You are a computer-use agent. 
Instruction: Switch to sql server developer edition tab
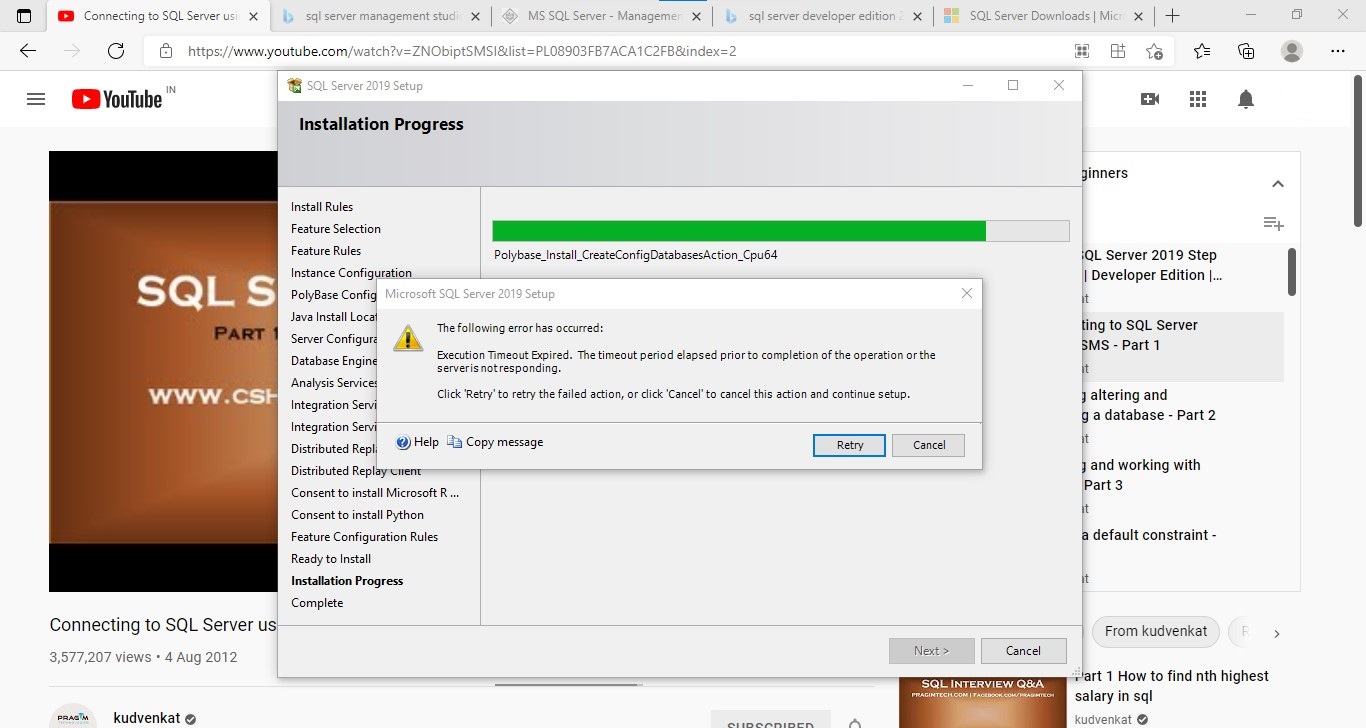tap(823, 16)
